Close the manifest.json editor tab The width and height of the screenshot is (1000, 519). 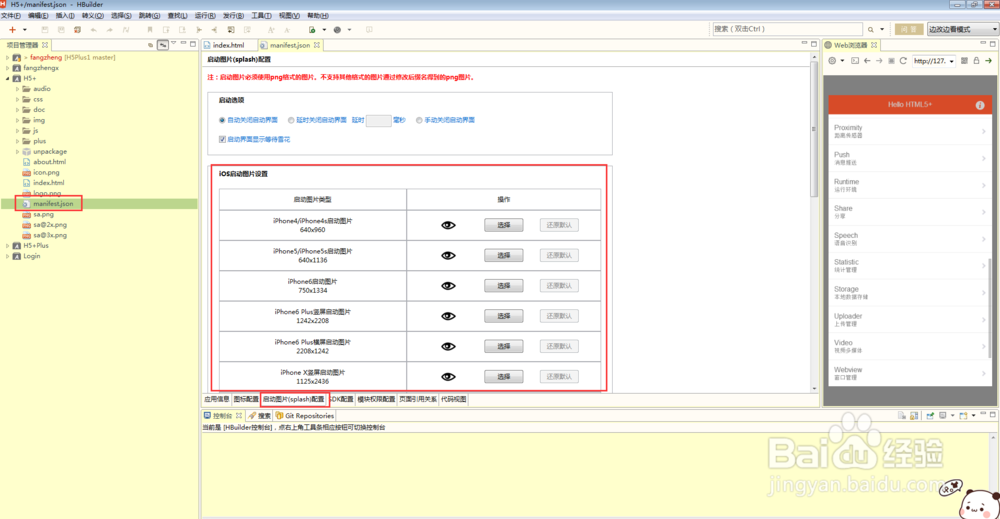[316, 45]
